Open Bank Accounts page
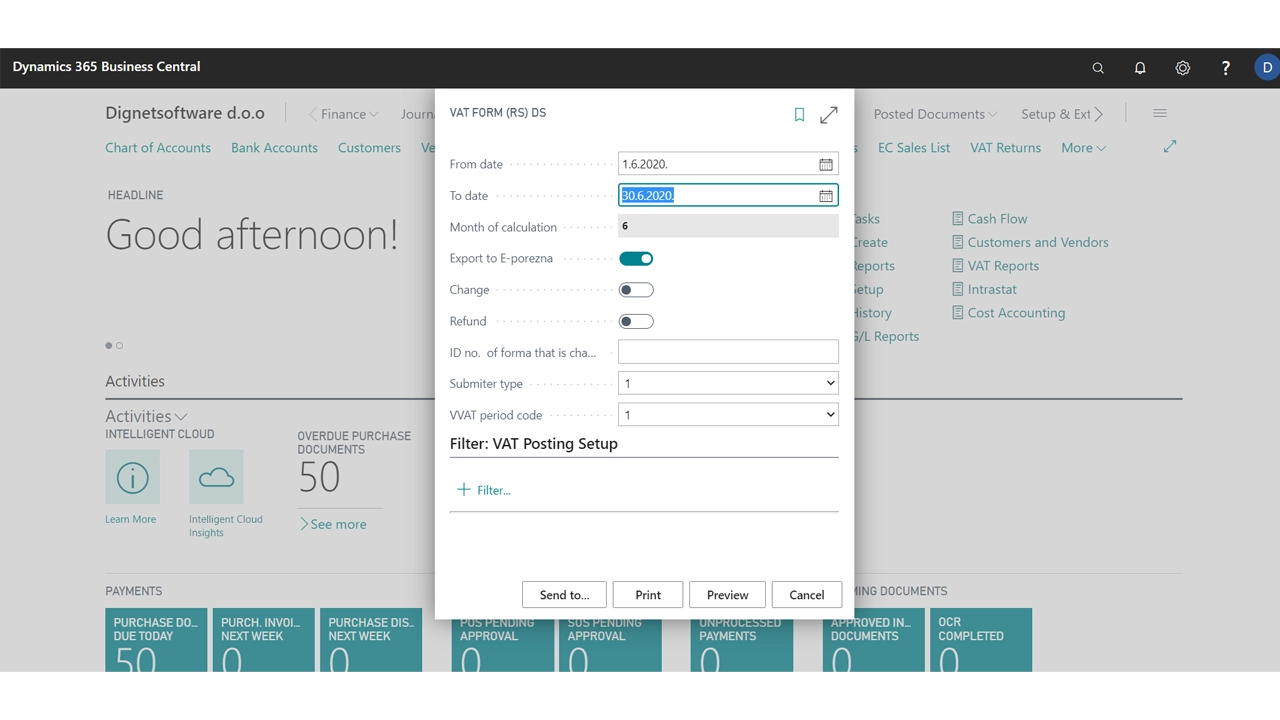 tap(274, 147)
